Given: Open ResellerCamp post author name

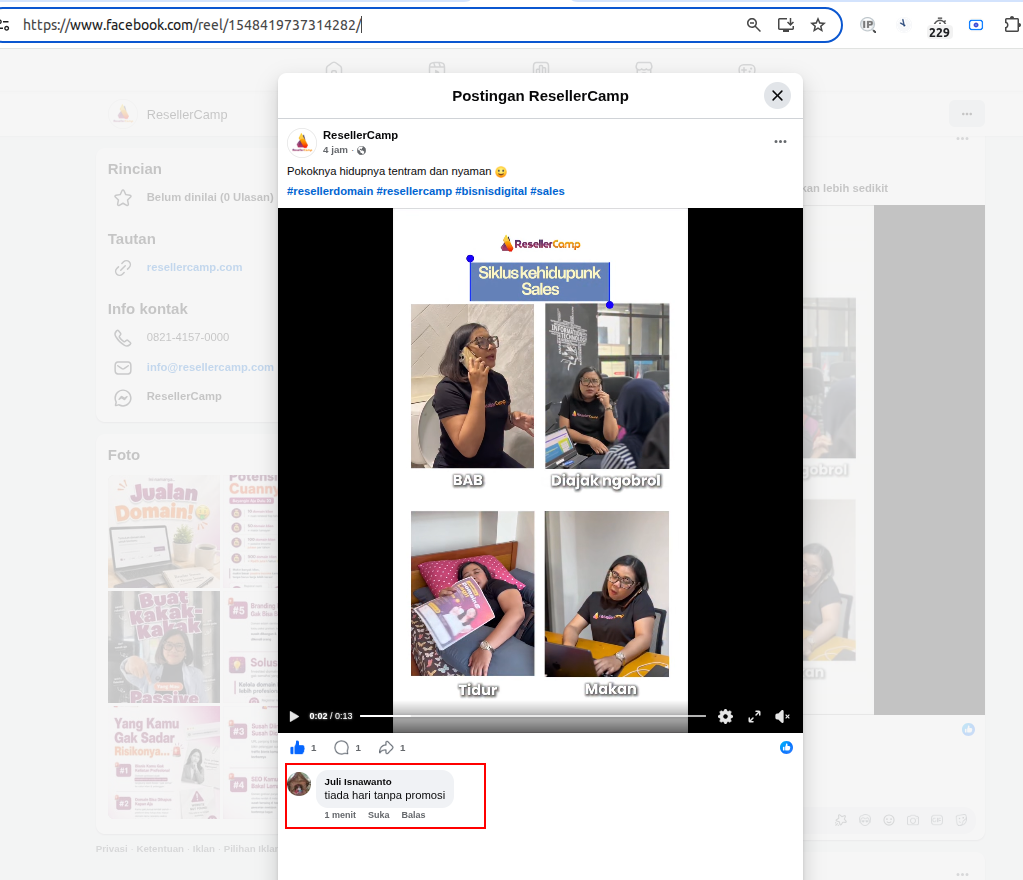Looking at the screenshot, I should 360,135.
